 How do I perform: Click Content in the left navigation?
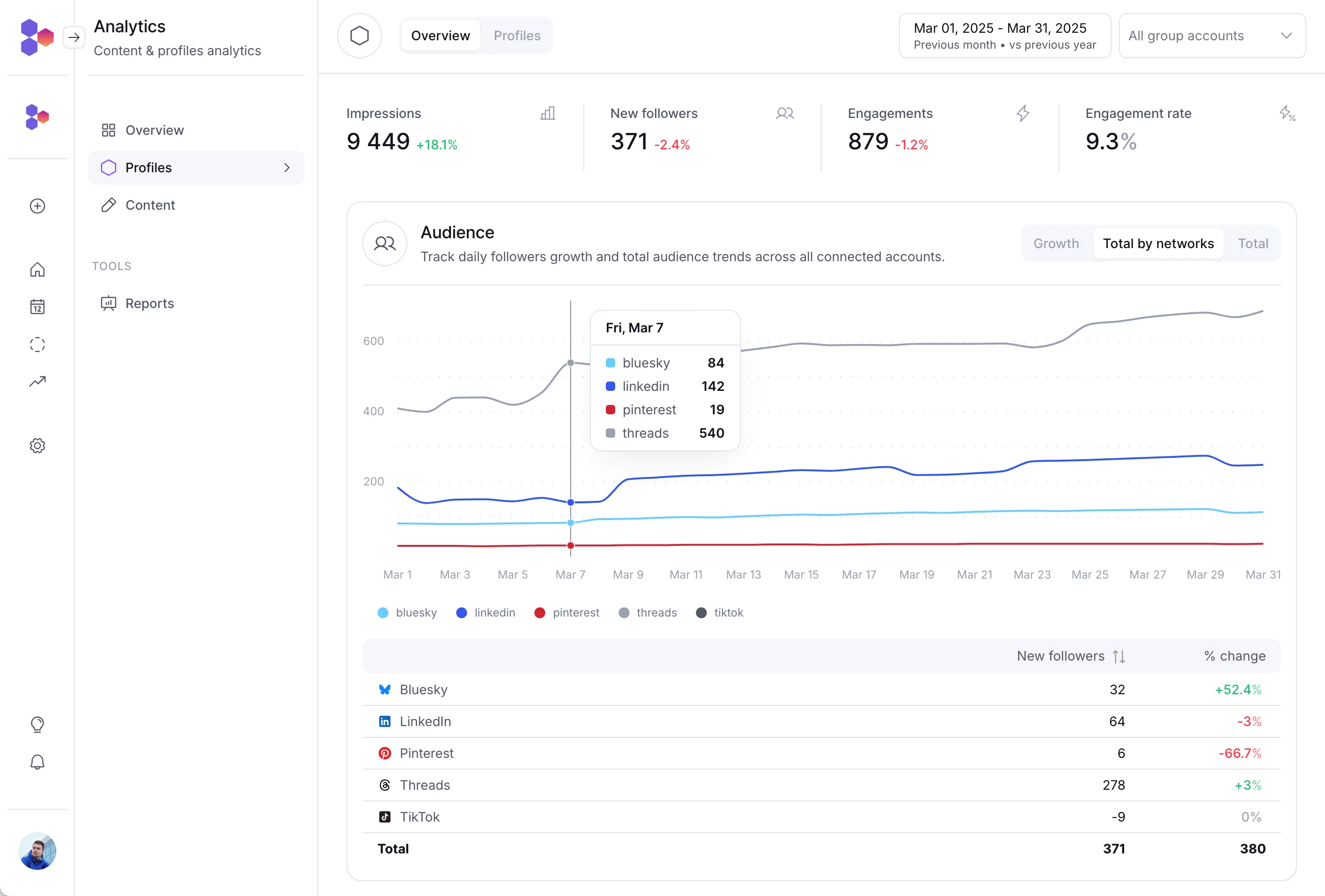point(150,205)
